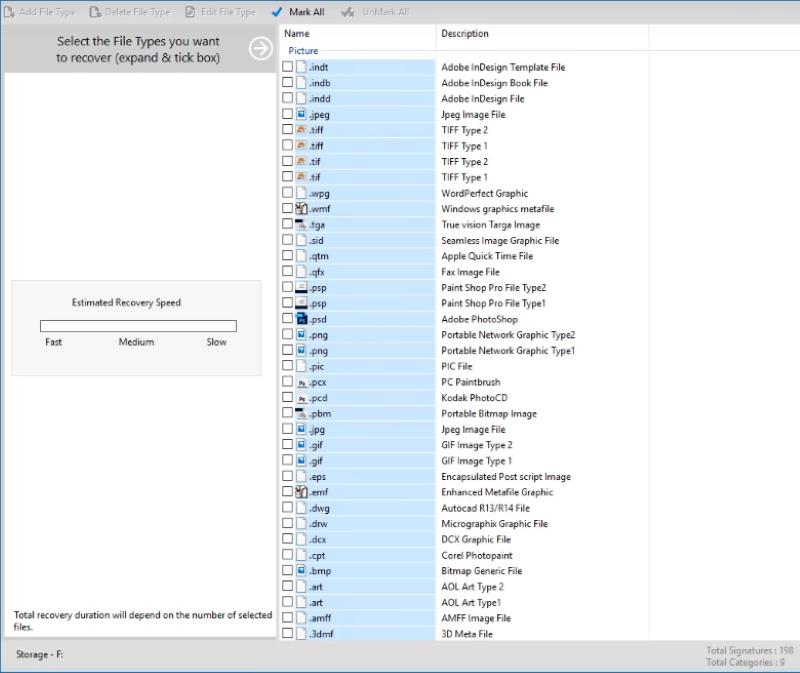
Task: Click the .pcx PC Paintbrush icon
Action: 302,382
